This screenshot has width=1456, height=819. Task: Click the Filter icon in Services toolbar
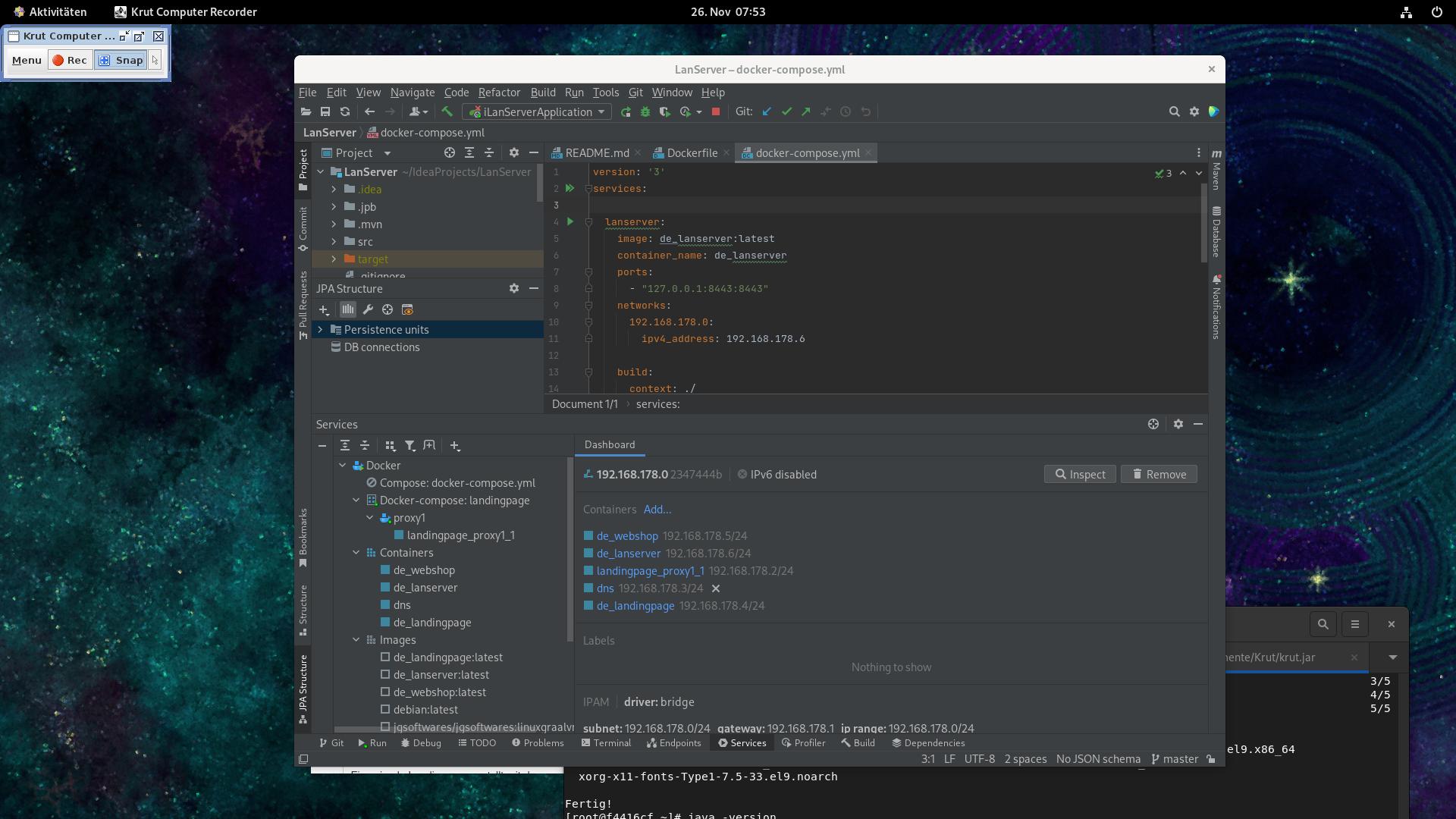click(x=410, y=446)
